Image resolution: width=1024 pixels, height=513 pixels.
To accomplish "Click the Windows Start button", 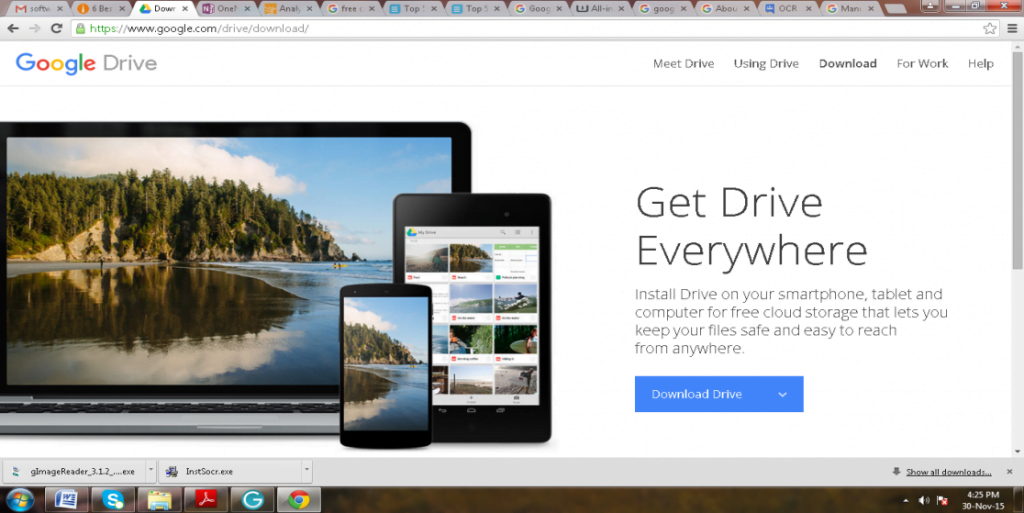I will coord(19,500).
